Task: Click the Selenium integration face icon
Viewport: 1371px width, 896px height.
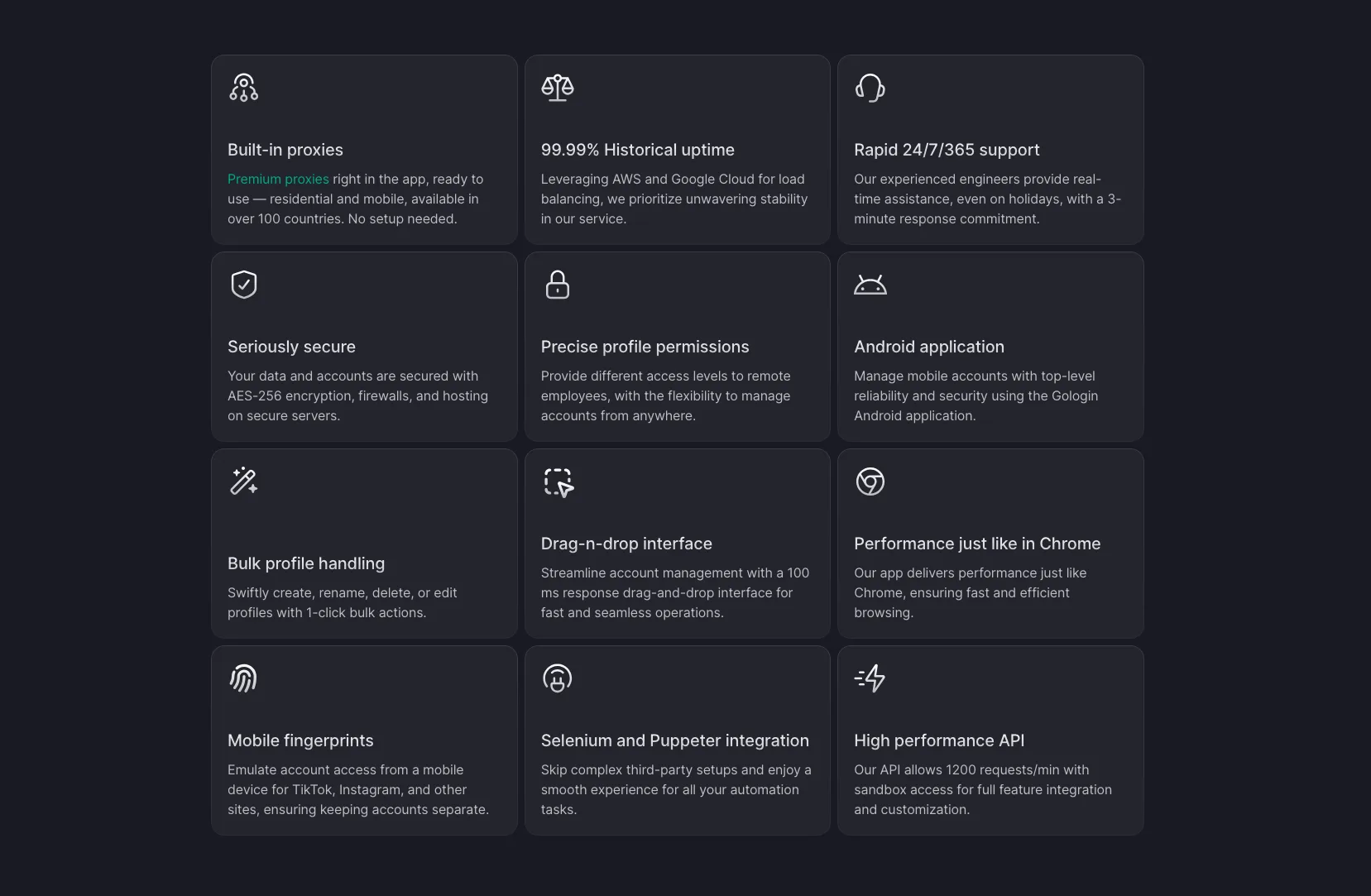Action: click(x=557, y=678)
